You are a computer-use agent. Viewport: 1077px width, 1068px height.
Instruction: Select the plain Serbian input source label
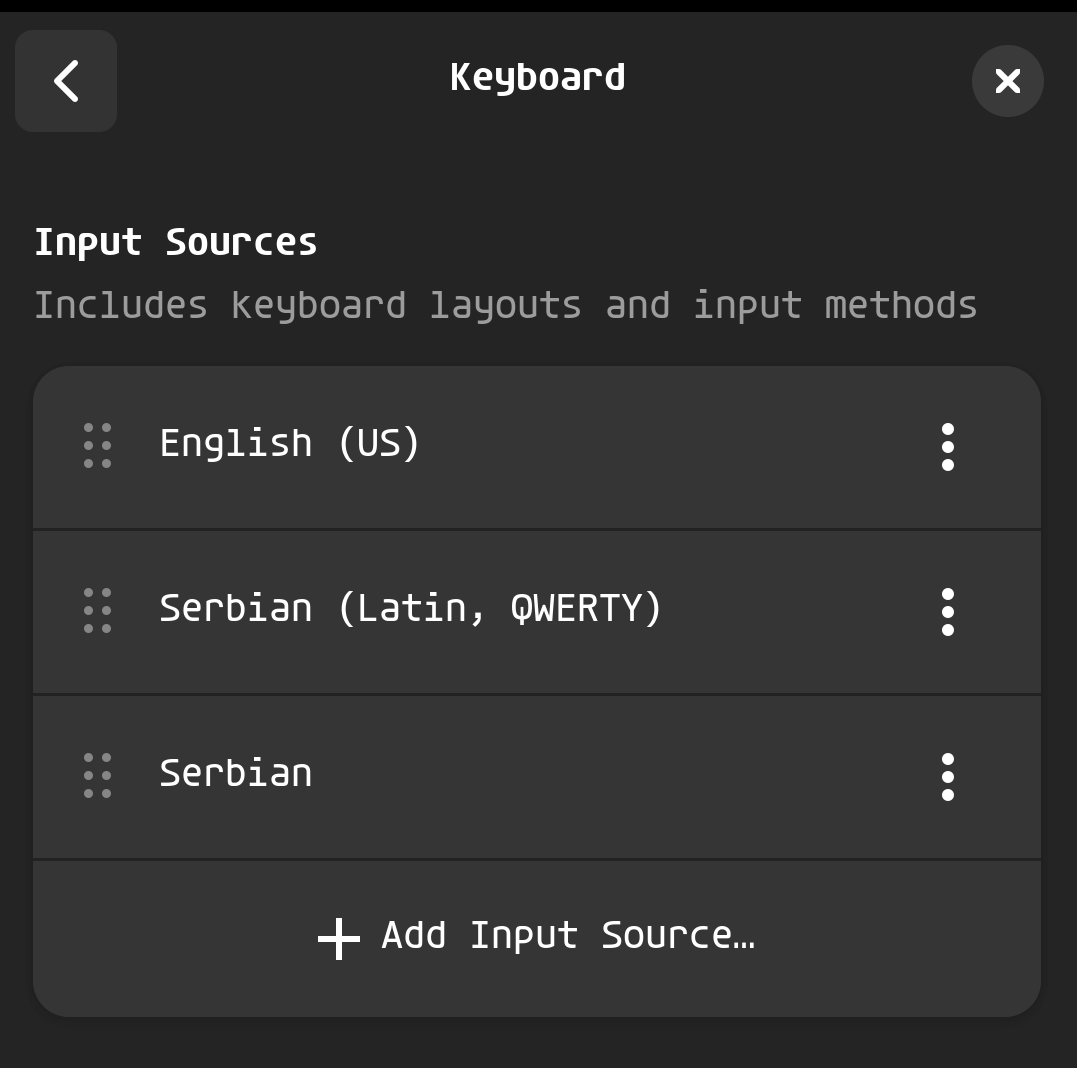click(x=236, y=773)
